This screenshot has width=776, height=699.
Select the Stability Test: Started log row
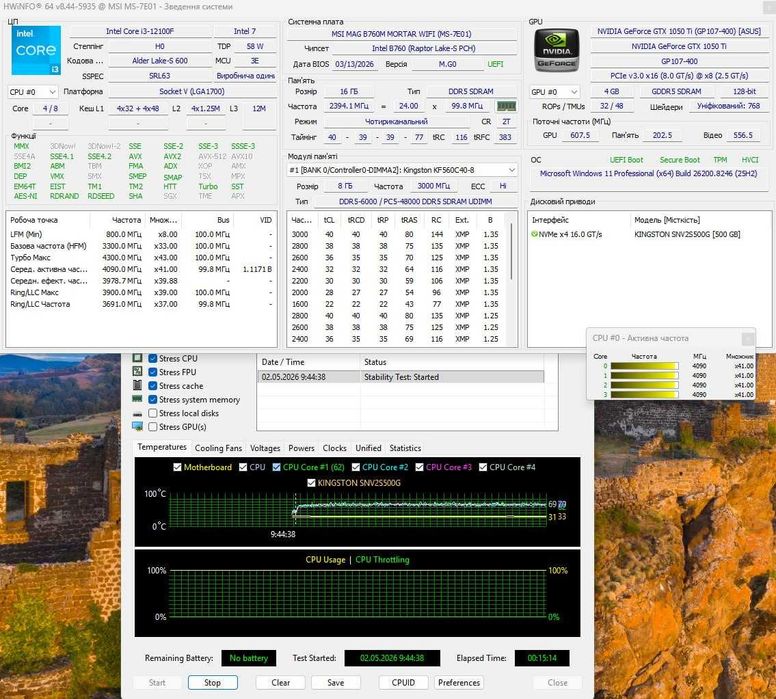coord(400,377)
